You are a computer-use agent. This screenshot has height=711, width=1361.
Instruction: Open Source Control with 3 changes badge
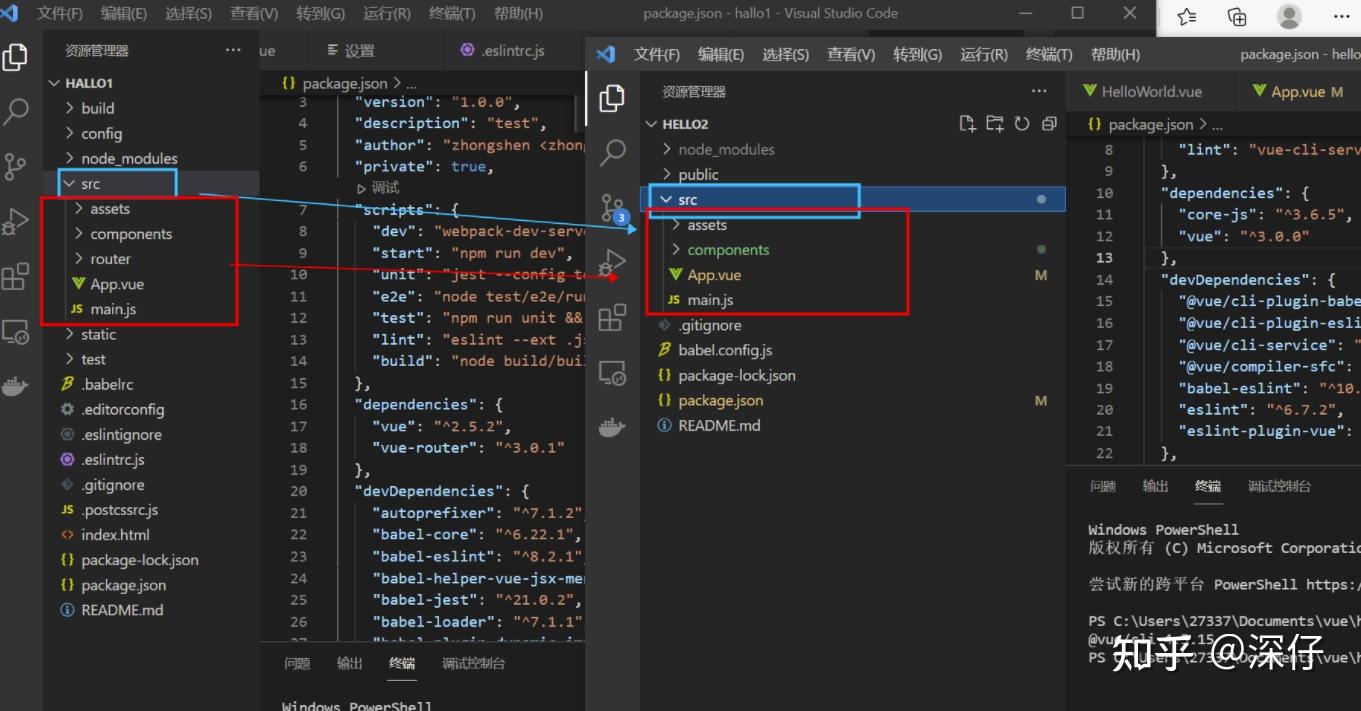pyautogui.click(x=612, y=208)
